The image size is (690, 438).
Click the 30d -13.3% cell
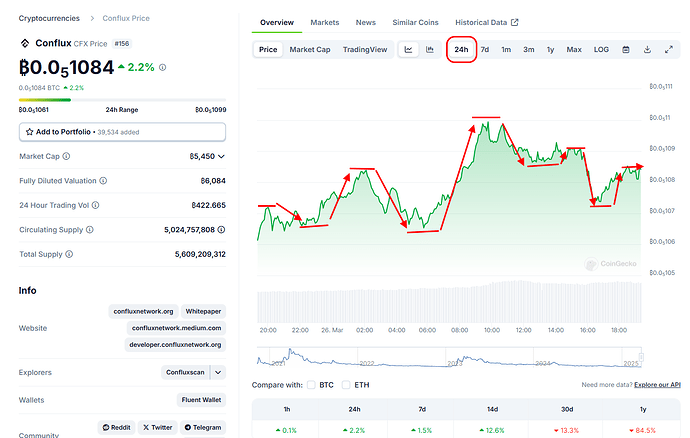(567, 430)
